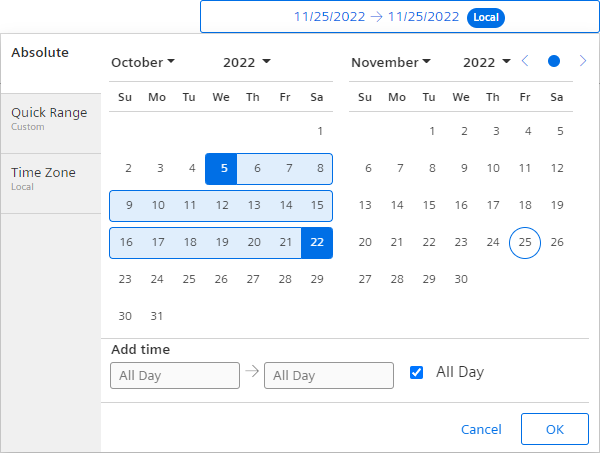Screen dimensions: 600x453
Task: Click the end time All Day field
Action: pos(329,376)
